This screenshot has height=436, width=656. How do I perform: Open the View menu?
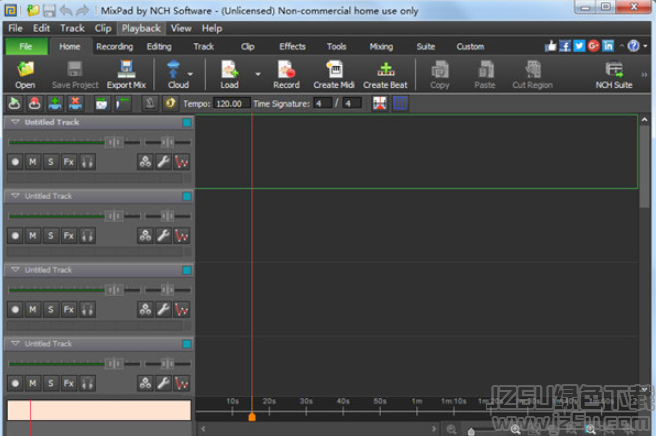[181, 28]
